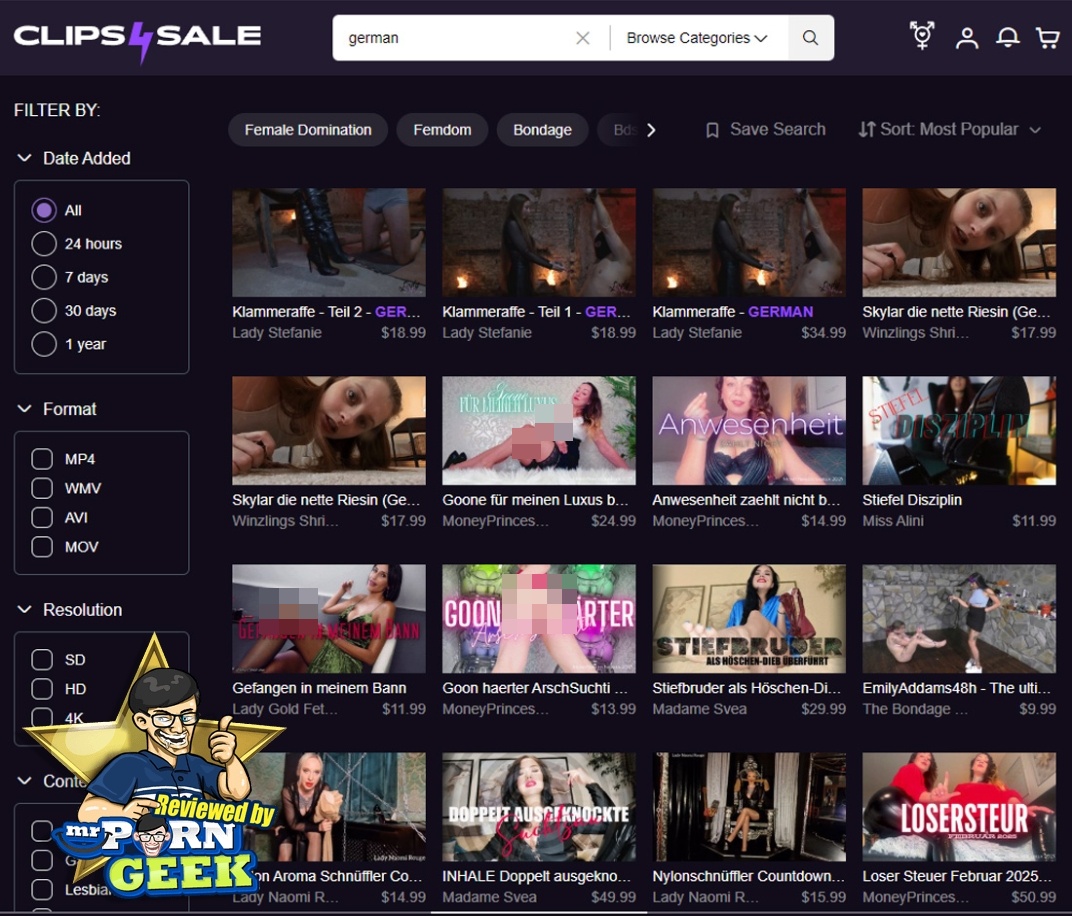This screenshot has width=1072, height=916.
Task: Check the HD resolution checkbox
Action: point(42,689)
